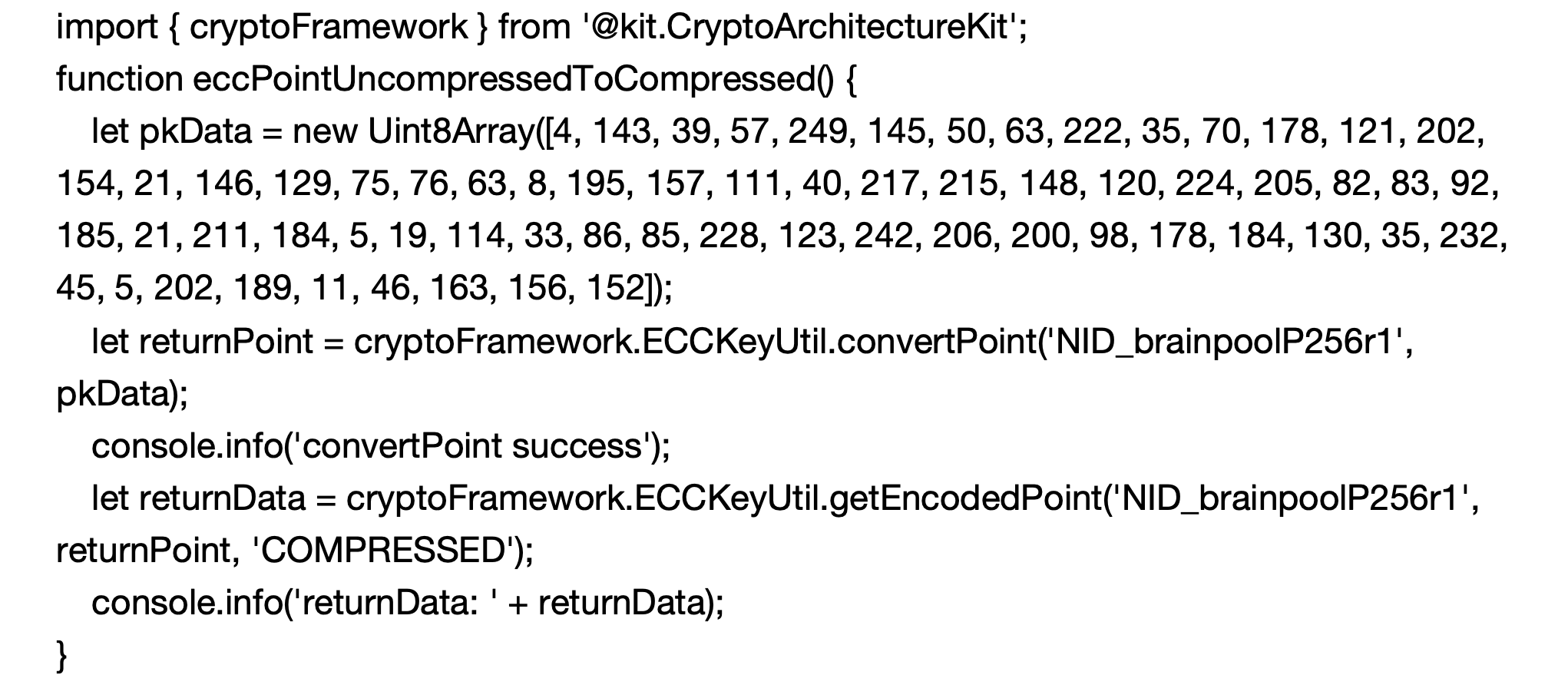Click the number 249 in the array
Image resolution: width=1568 pixels, height=685 pixels.
(x=818, y=132)
